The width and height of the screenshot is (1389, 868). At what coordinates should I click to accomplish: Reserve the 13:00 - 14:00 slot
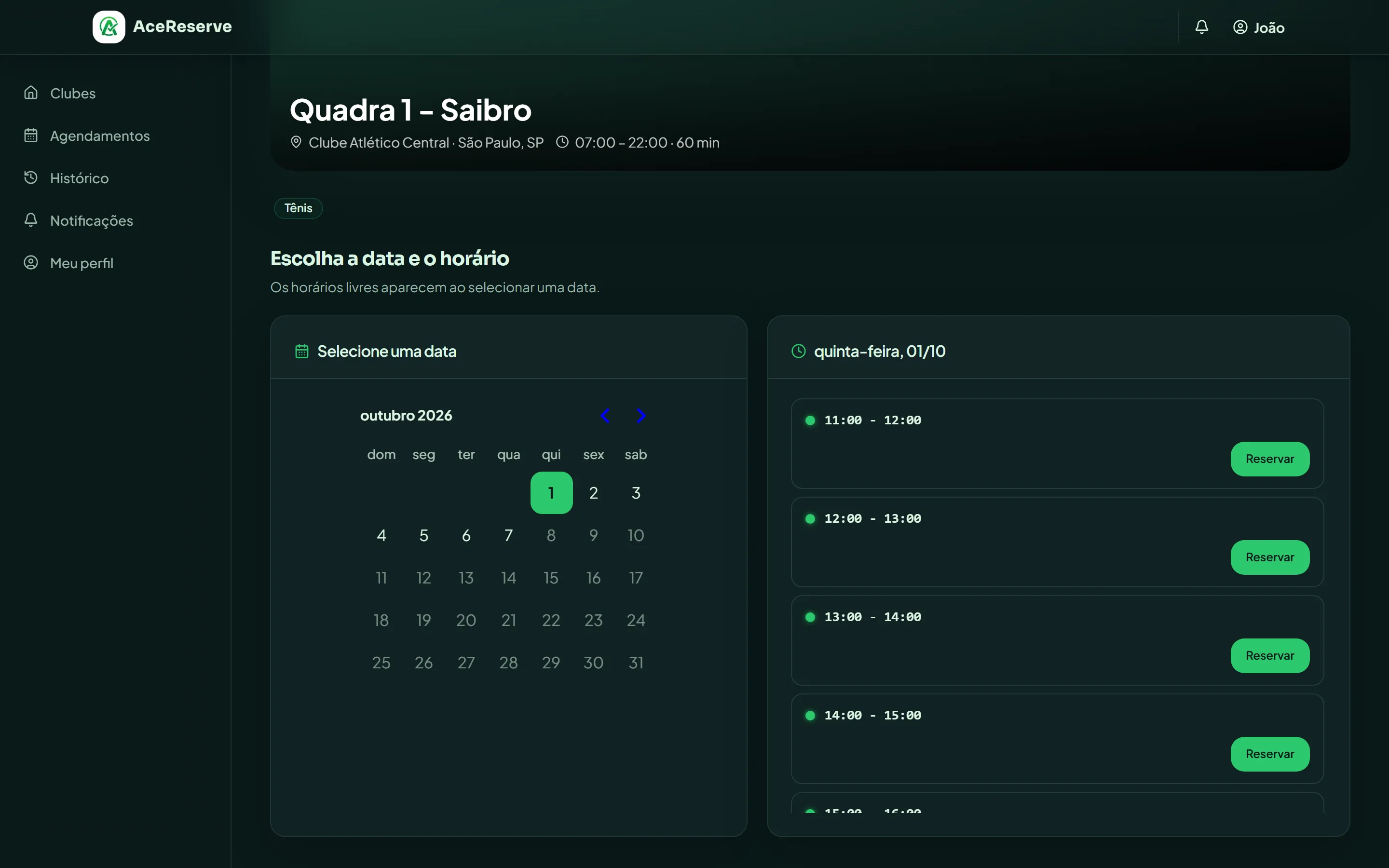pyautogui.click(x=1269, y=656)
